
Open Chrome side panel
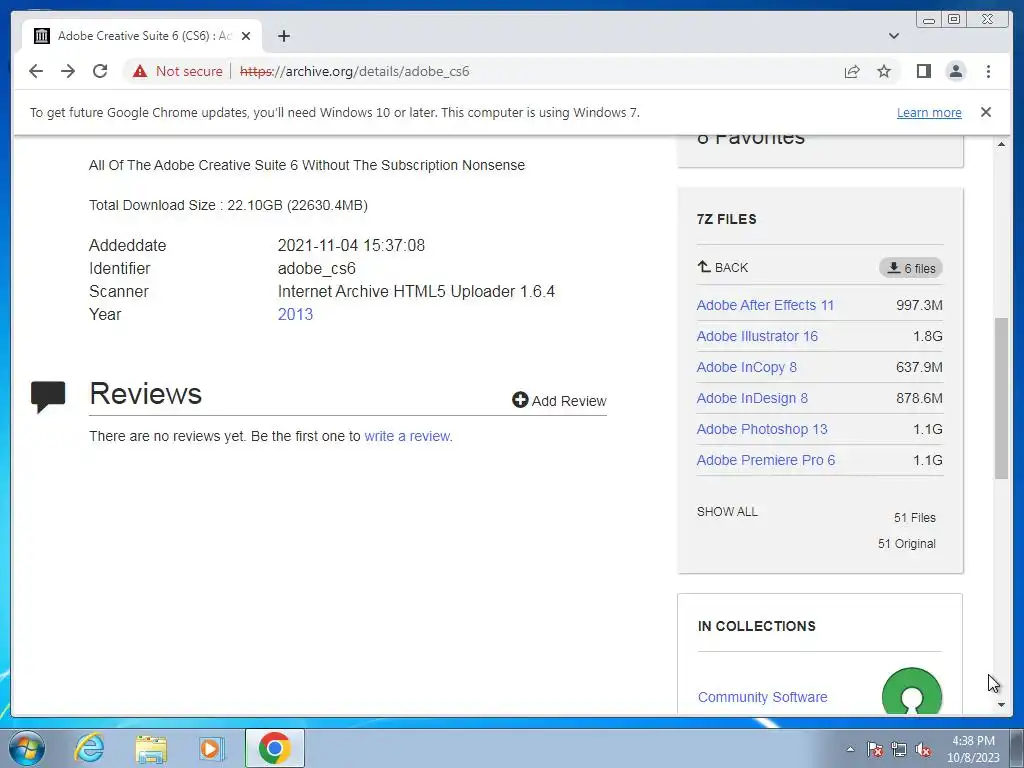pyautogui.click(x=923, y=71)
